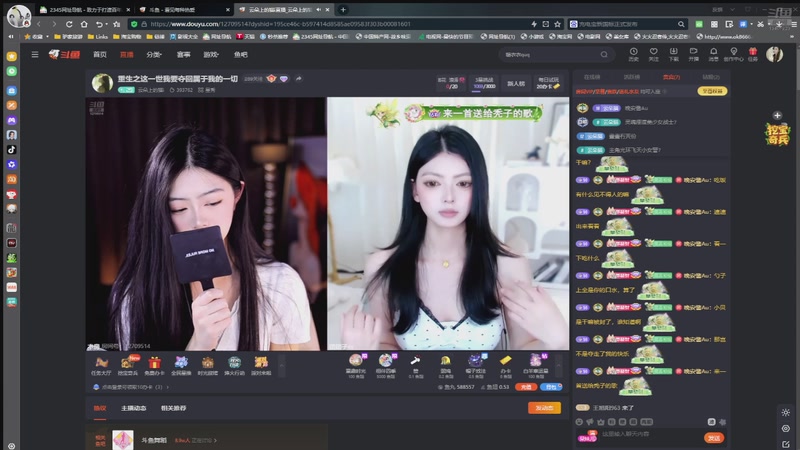The image size is (800, 450).
Task: Switch to the first chat panel tab
Action: click(592, 77)
